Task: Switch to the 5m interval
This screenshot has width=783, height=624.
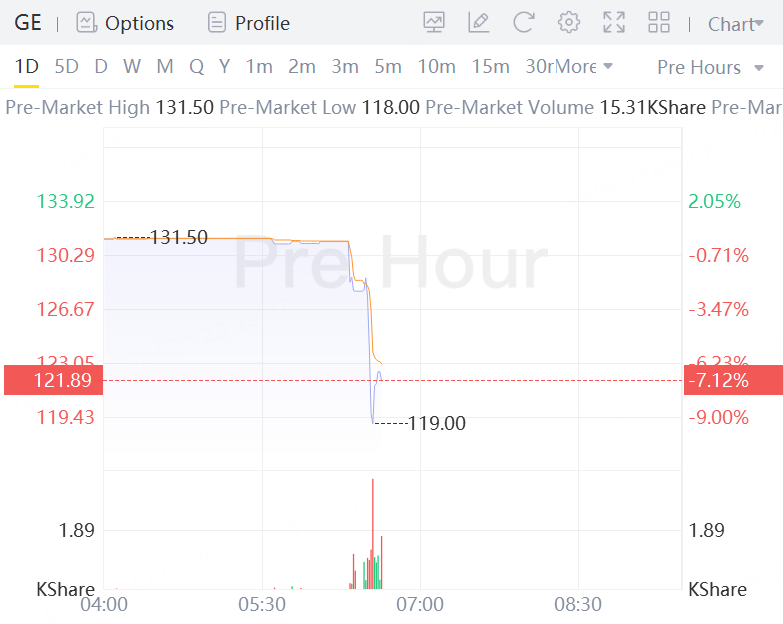Action: click(388, 67)
